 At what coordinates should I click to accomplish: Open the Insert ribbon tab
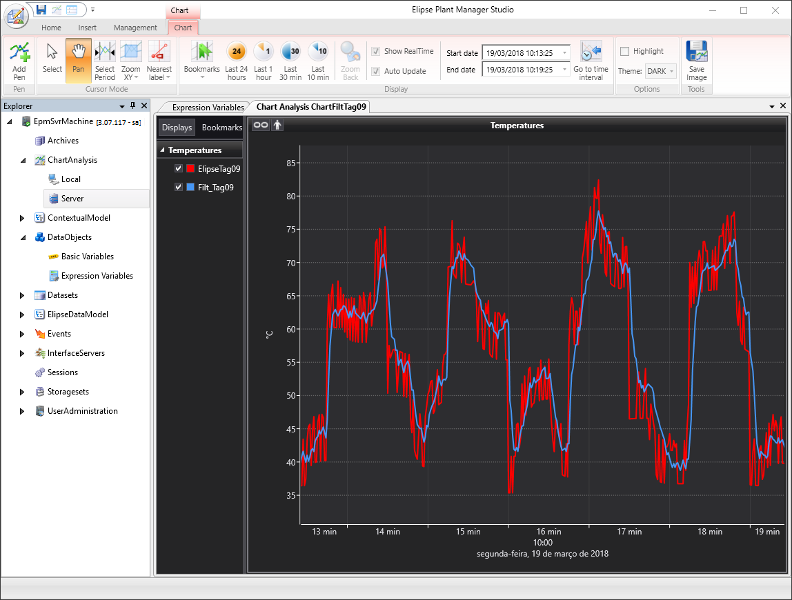(x=87, y=28)
